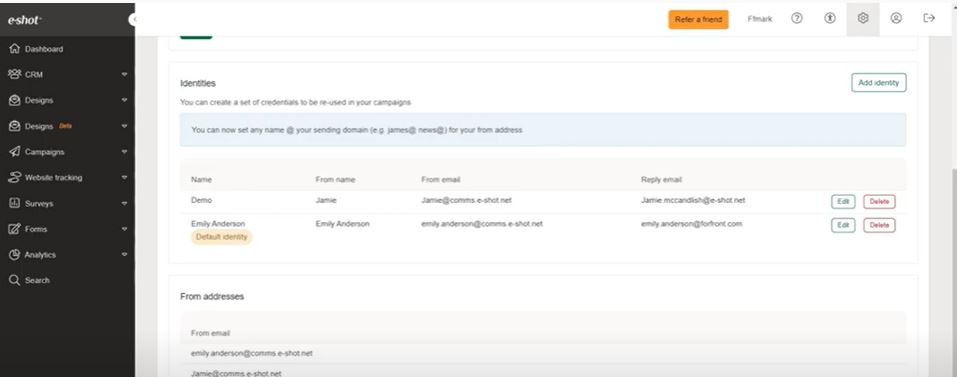Expand the Campaigns menu chevron
The width and height of the screenshot is (957, 377).
tap(125, 152)
